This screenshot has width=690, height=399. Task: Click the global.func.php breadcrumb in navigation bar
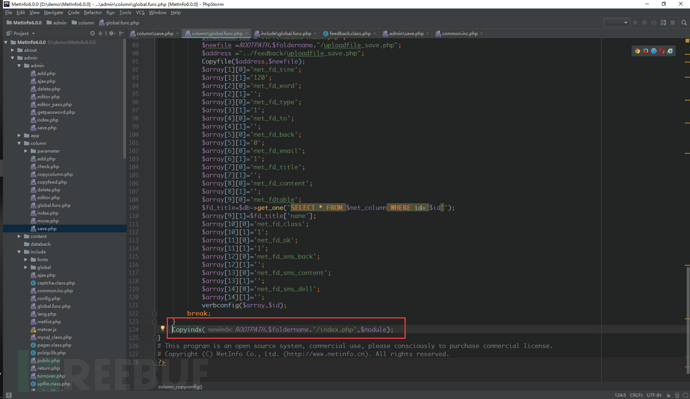(119, 23)
